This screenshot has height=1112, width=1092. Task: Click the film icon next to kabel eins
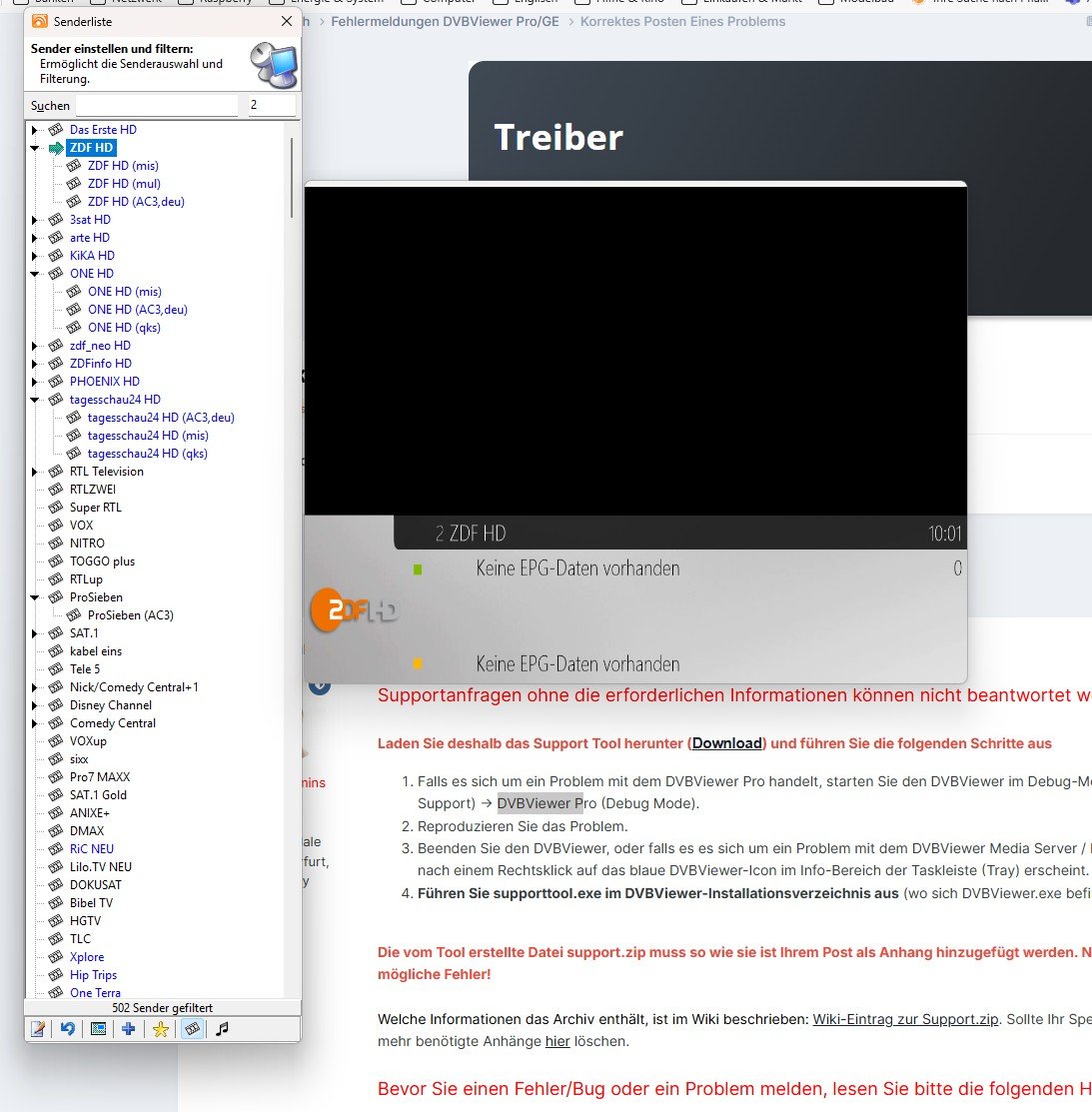pos(56,651)
